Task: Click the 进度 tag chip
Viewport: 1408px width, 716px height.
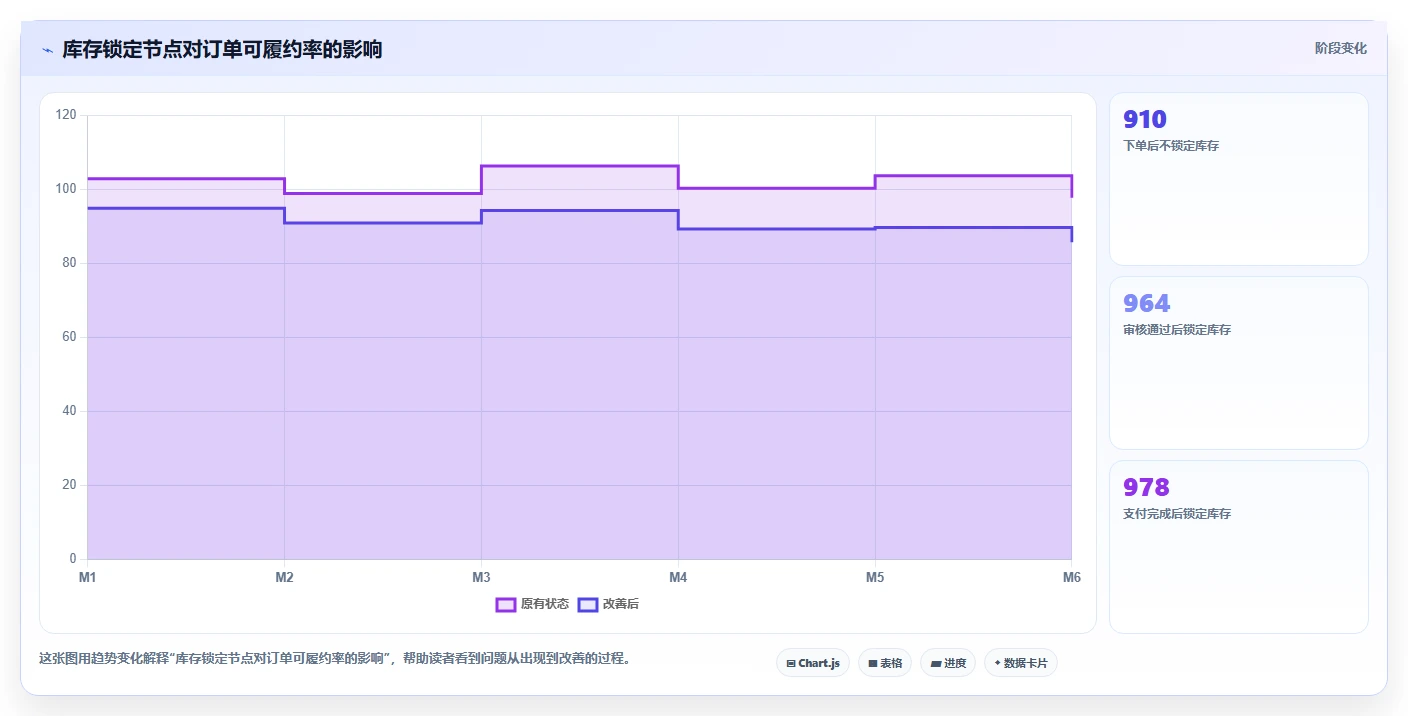Action: (x=948, y=663)
